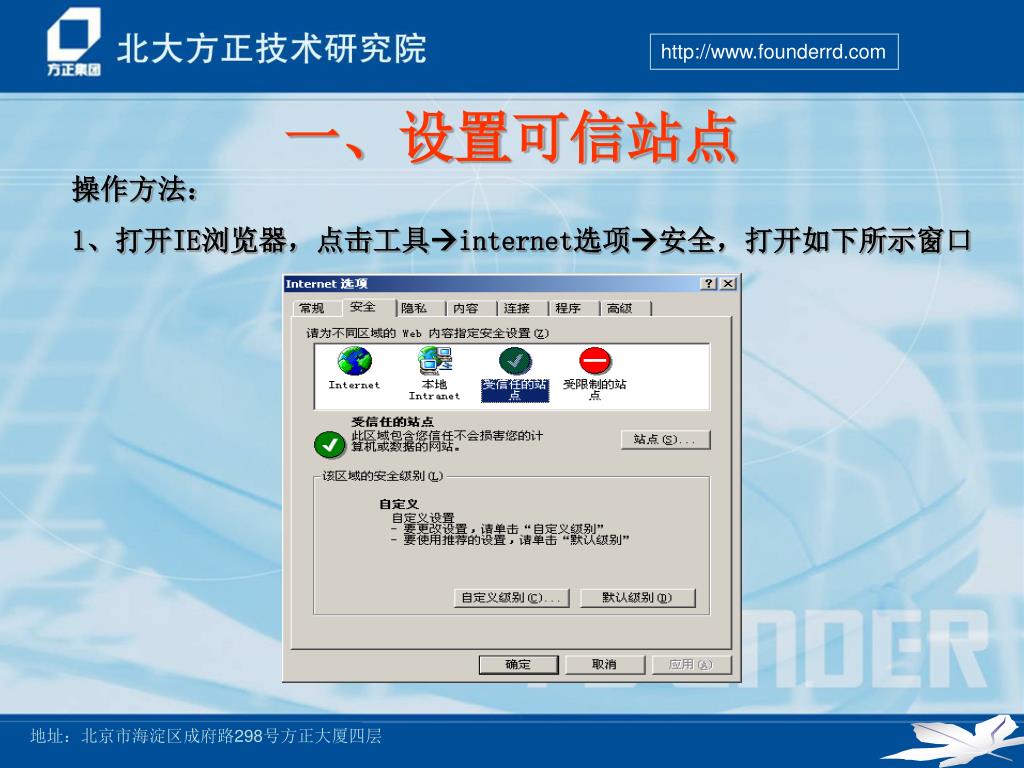The image size is (1024, 768).
Task: Click the 请为不同区域的 Web 内容指定安全设置 label
Action: 428,333
